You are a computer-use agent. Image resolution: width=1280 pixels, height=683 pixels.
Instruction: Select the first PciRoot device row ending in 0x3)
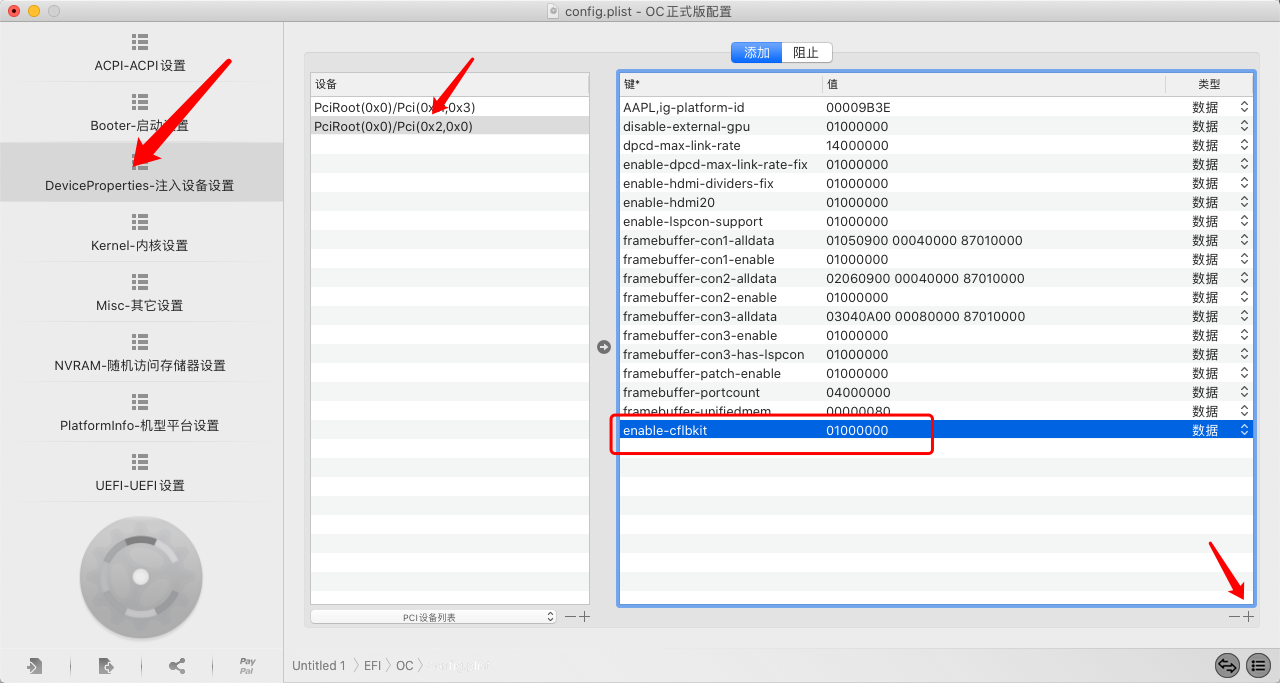450,107
